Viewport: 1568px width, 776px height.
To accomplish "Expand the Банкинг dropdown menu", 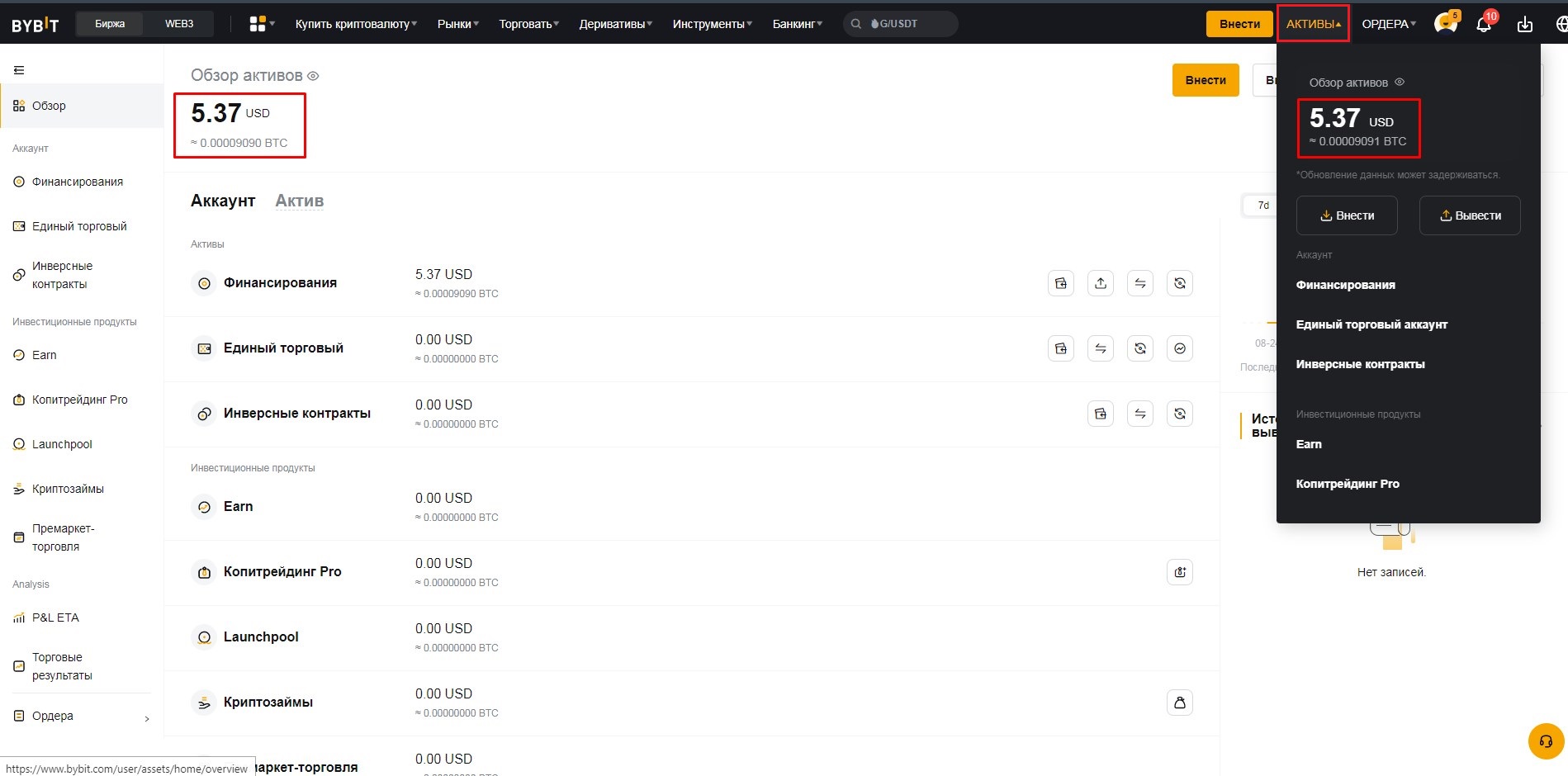I will click(x=798, y=24).
